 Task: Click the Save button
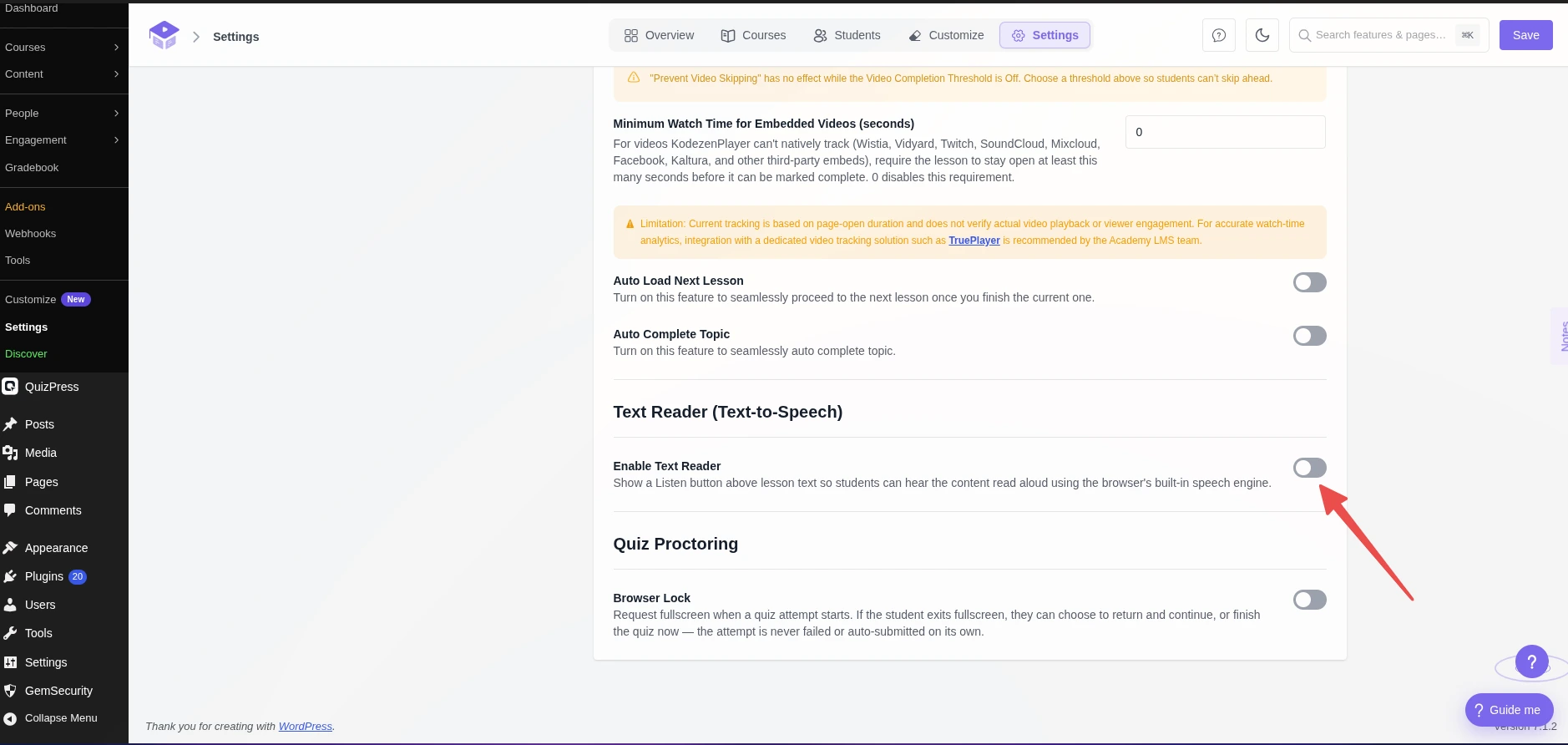click(1525, 35)
